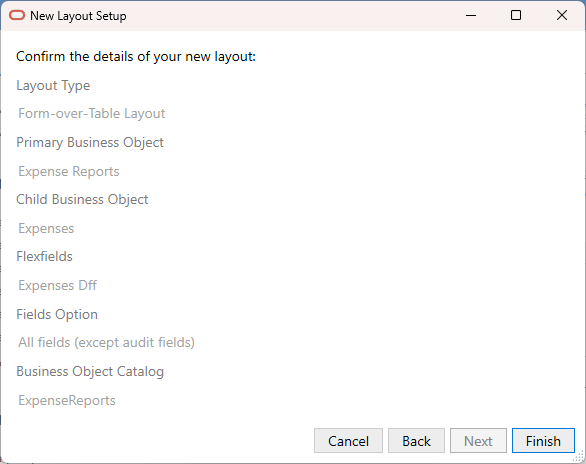Click the ExpenseReports catalog value
This screenshot has width=586, height=464.
(x=67, y=400)
